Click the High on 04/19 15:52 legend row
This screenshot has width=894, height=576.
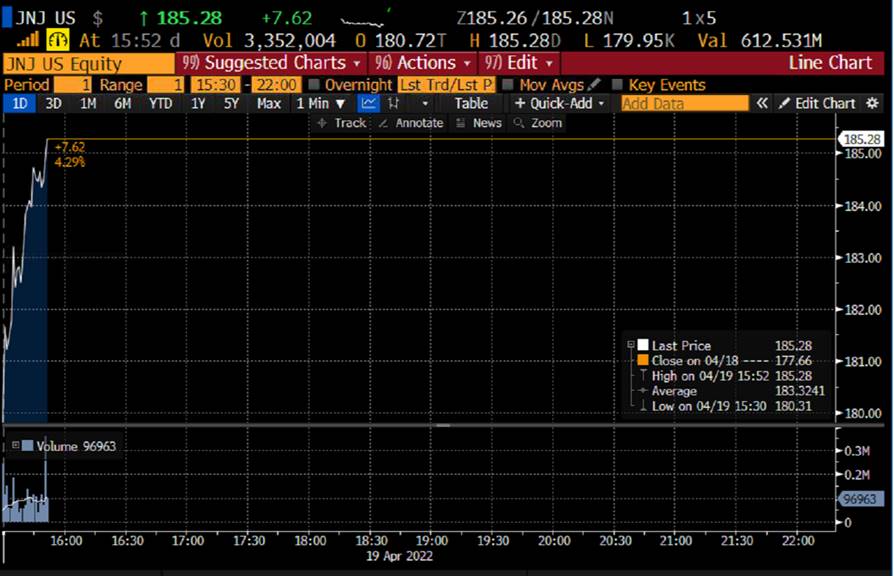(x=727, y=375)
